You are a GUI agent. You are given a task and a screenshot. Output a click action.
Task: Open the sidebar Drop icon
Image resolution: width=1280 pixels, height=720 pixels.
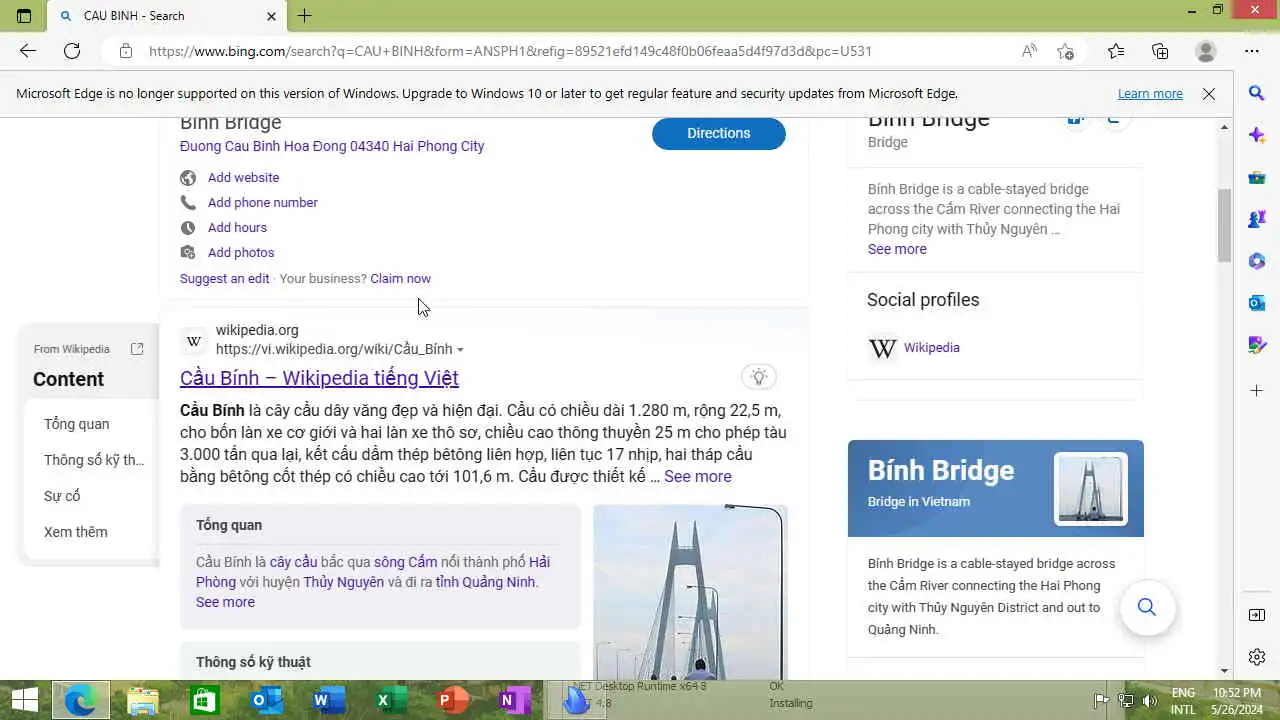click(x=1257, y=345)
